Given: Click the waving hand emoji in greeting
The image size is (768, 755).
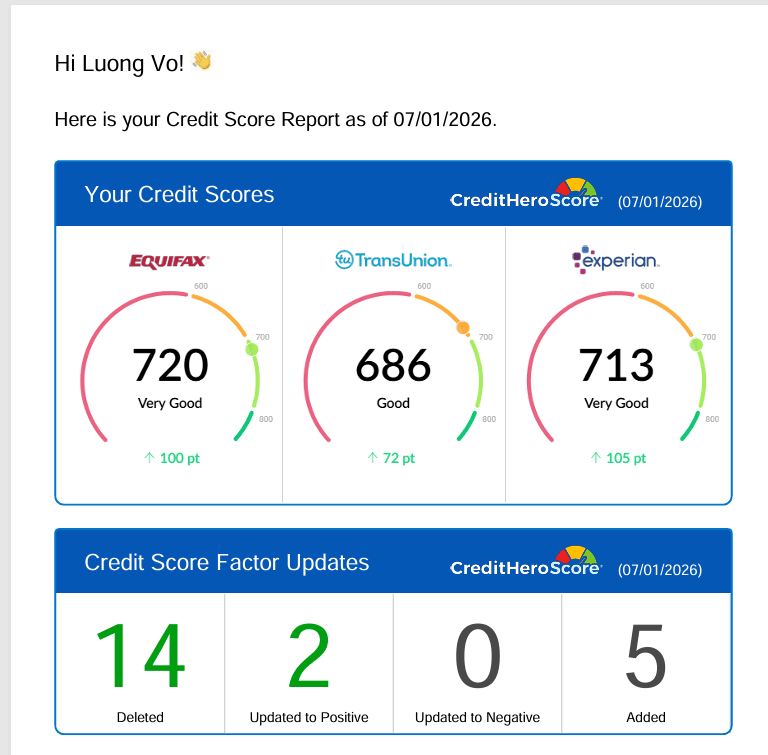Looking at the screenshot, I should click(202, 61).
